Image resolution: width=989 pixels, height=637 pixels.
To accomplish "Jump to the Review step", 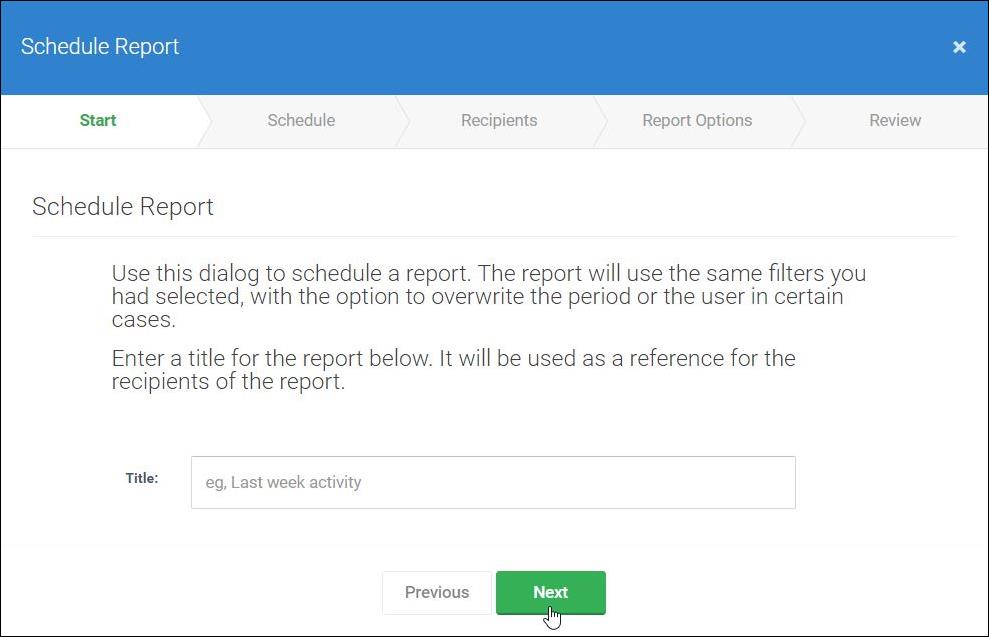I will coord(895,120).
